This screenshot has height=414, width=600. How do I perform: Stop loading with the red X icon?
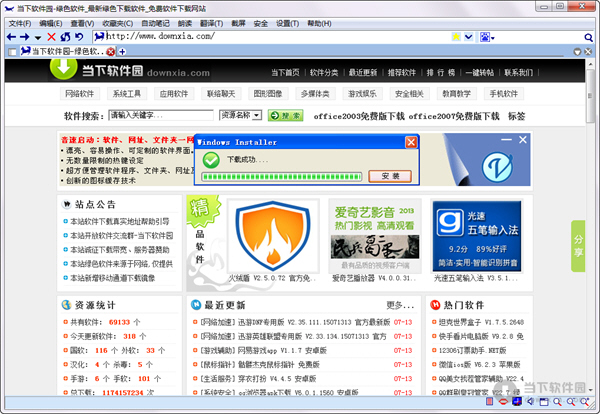point(51,37)
